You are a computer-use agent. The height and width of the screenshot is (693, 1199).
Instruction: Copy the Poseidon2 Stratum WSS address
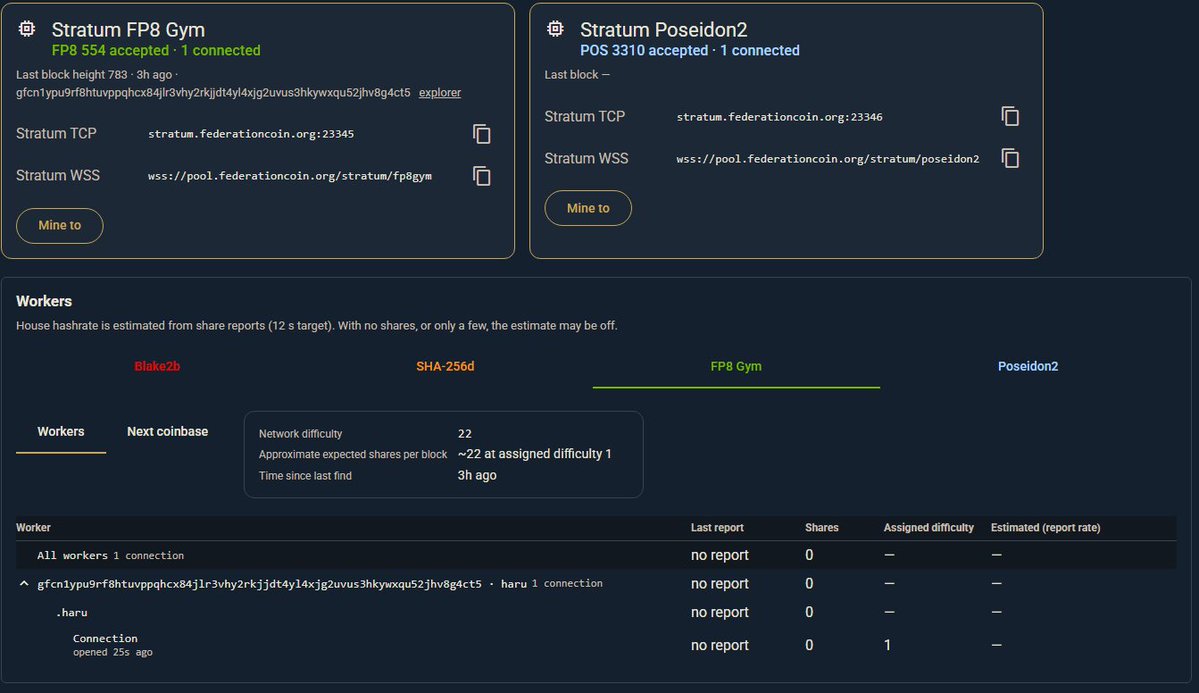tap(1010, 158)
